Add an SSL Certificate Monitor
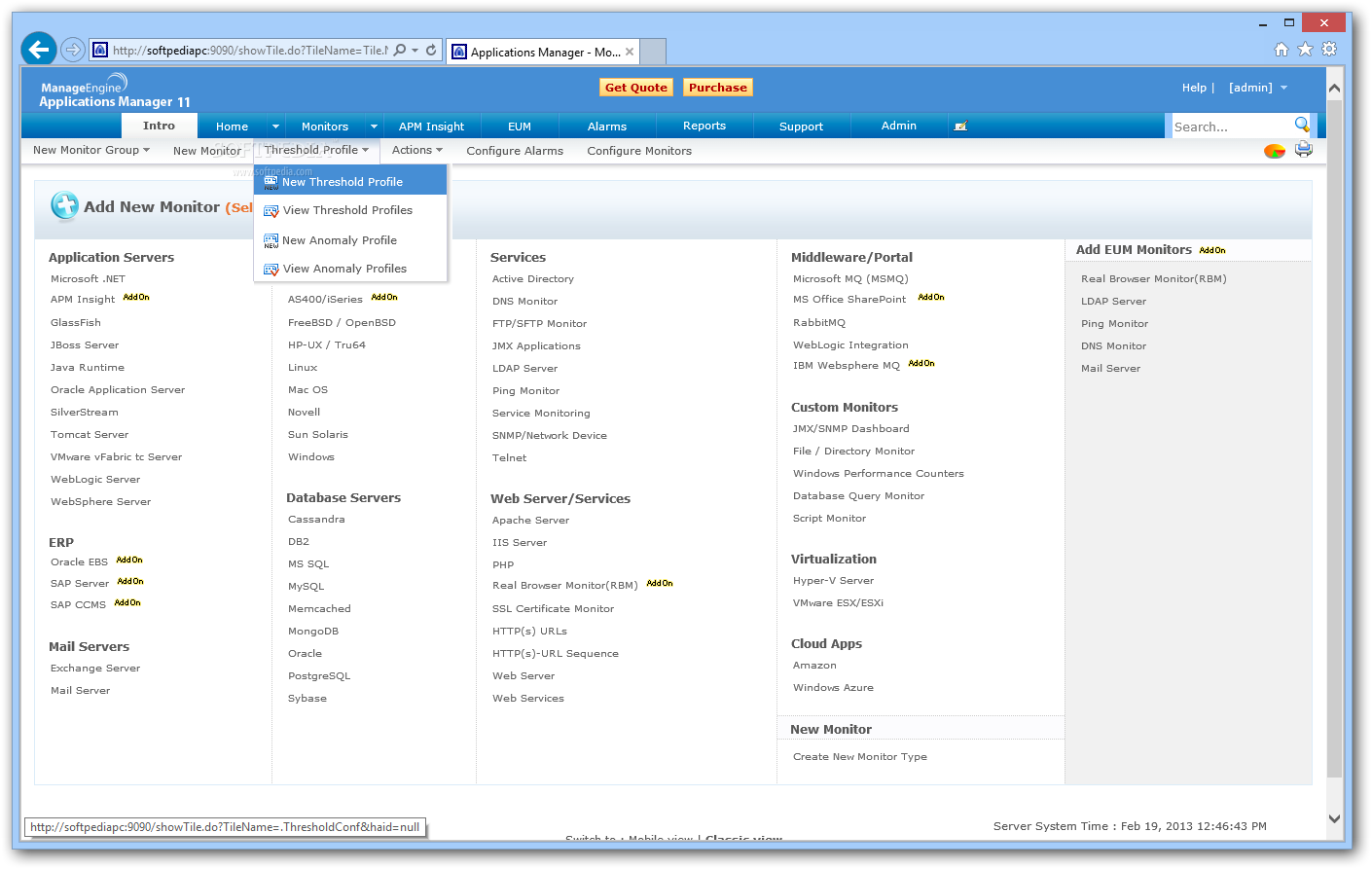Screen dimensions: 1372x869 tap(553, 609)
